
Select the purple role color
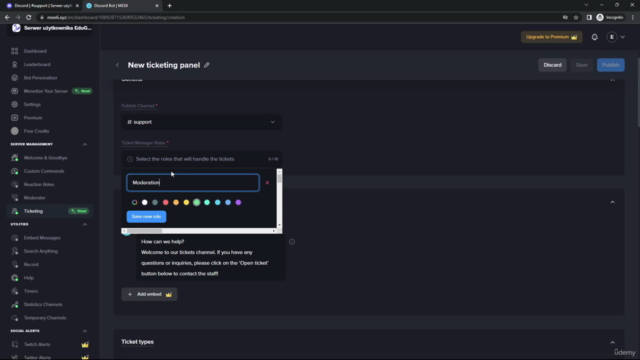pyautogui.click(x=238, y=202)
